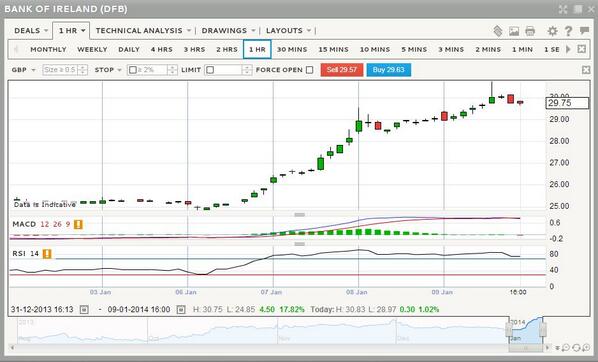598x362 pixels.
Task: Adjust the Size field stepper arrows
Action: tap(82, 70)
